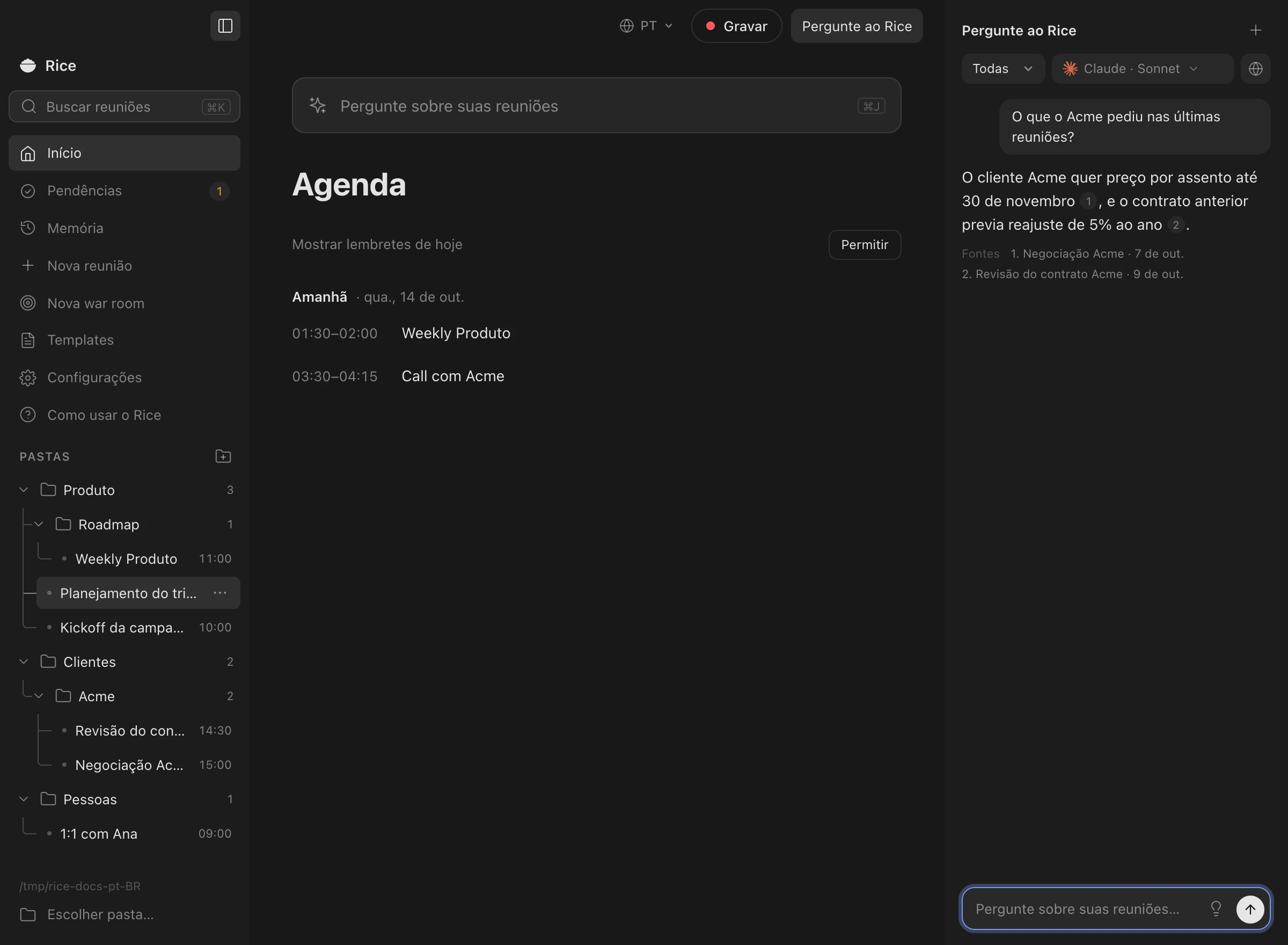Open Call com Acme agenda event
1288x945 pixels.
453,376
